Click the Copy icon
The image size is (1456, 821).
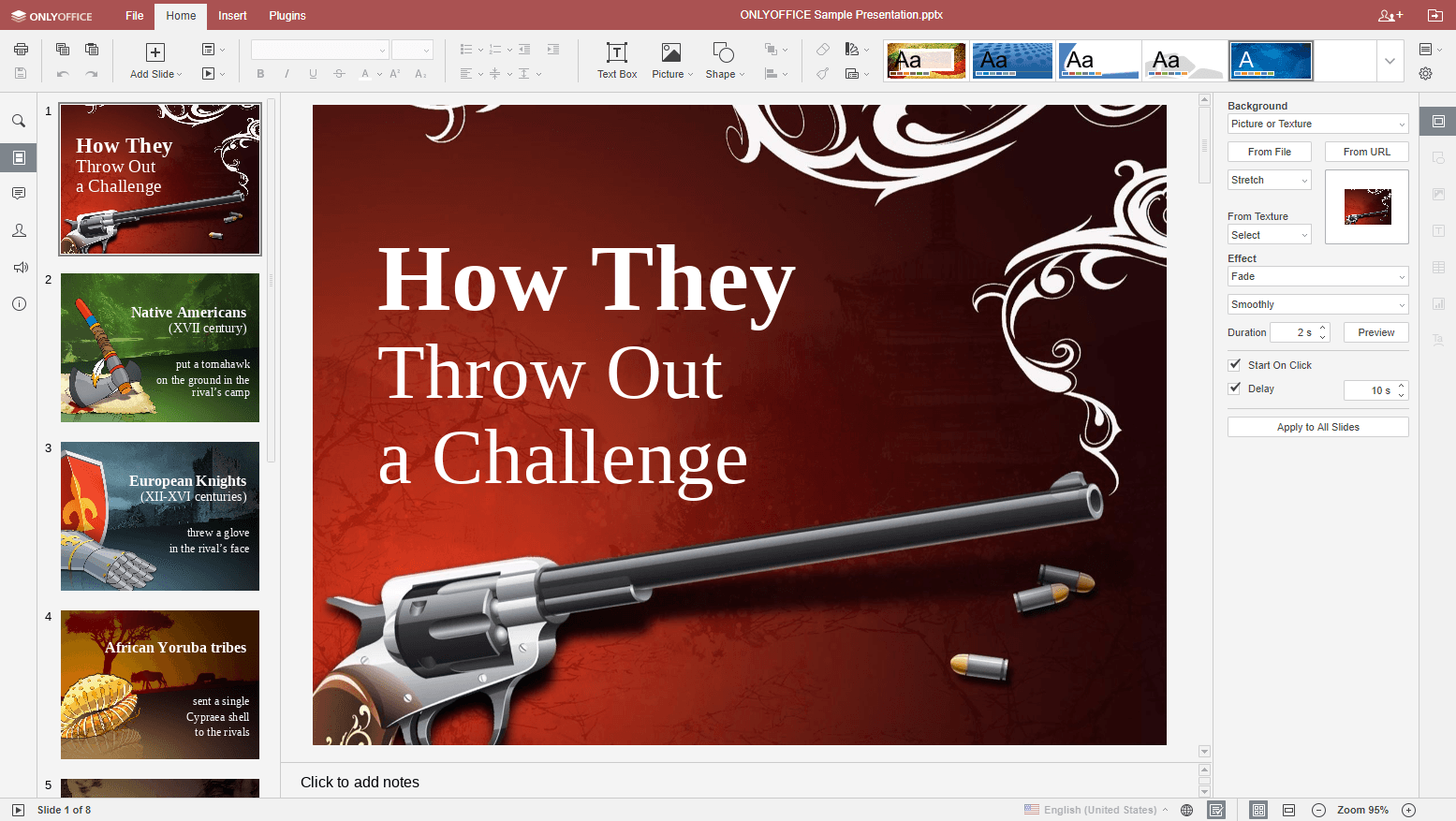click(x=63, y=50)
